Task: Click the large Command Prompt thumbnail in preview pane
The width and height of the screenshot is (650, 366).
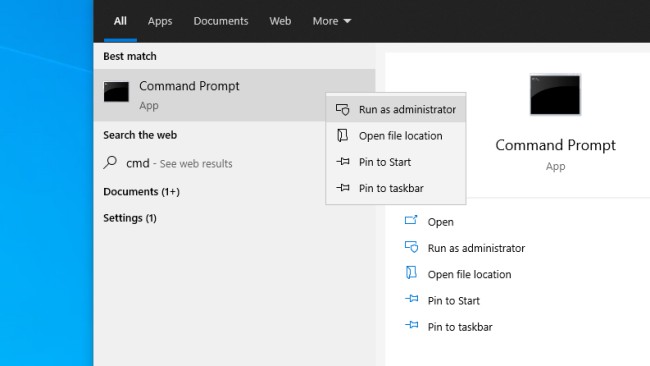Action: (555, 95)
